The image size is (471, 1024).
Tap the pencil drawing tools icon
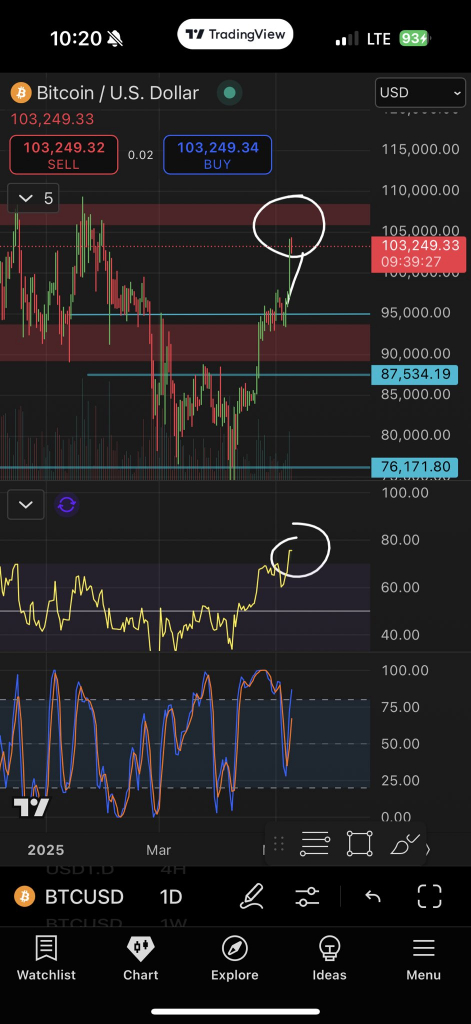pos(252,897)
